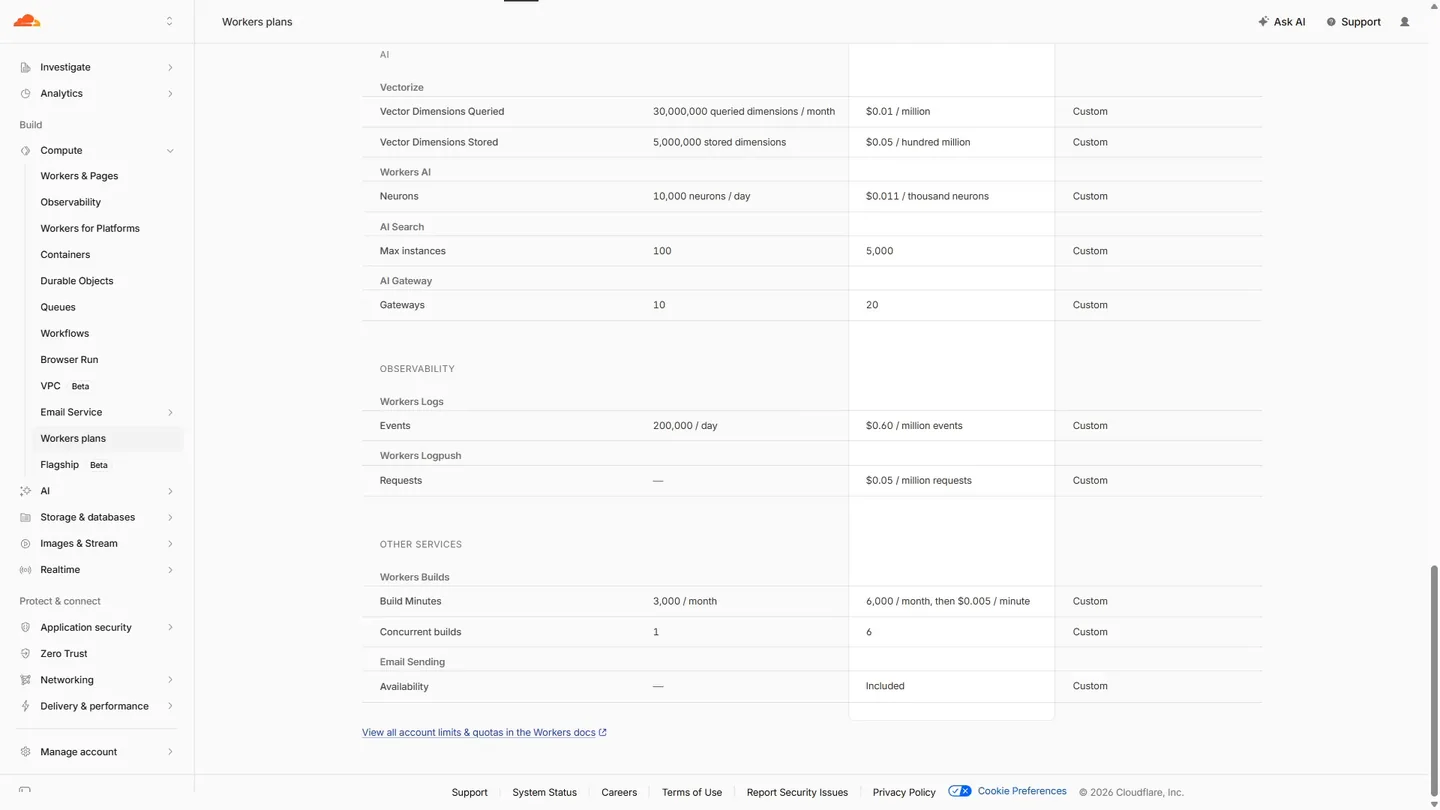Viewport: 1440px width, 810px height.
Task: Open Zero Trust label in sidebar
Action: coord(64,653)
